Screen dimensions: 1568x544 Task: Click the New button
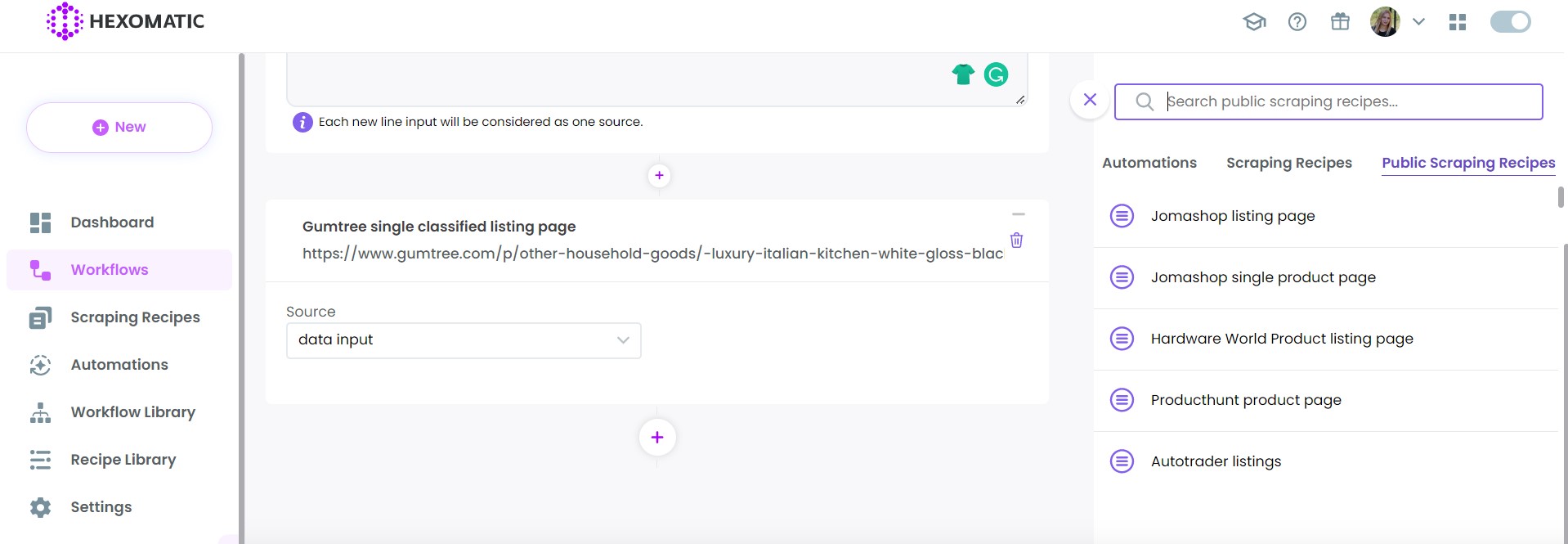[x=119, y=128]
